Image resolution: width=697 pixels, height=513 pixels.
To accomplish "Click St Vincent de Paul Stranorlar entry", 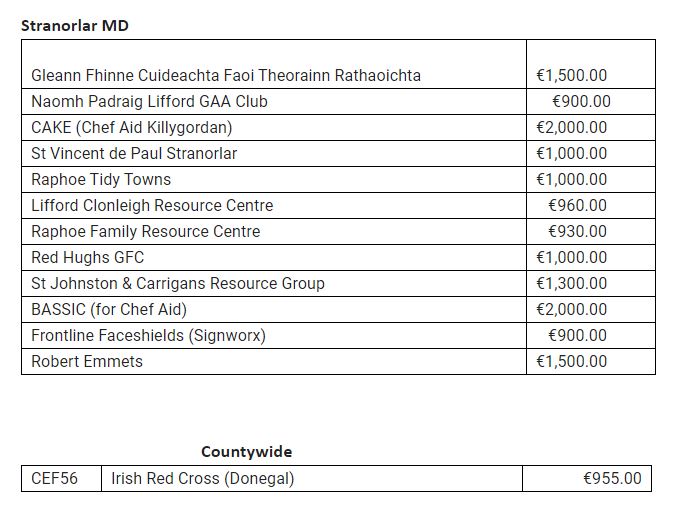I will tap(134, 153).
